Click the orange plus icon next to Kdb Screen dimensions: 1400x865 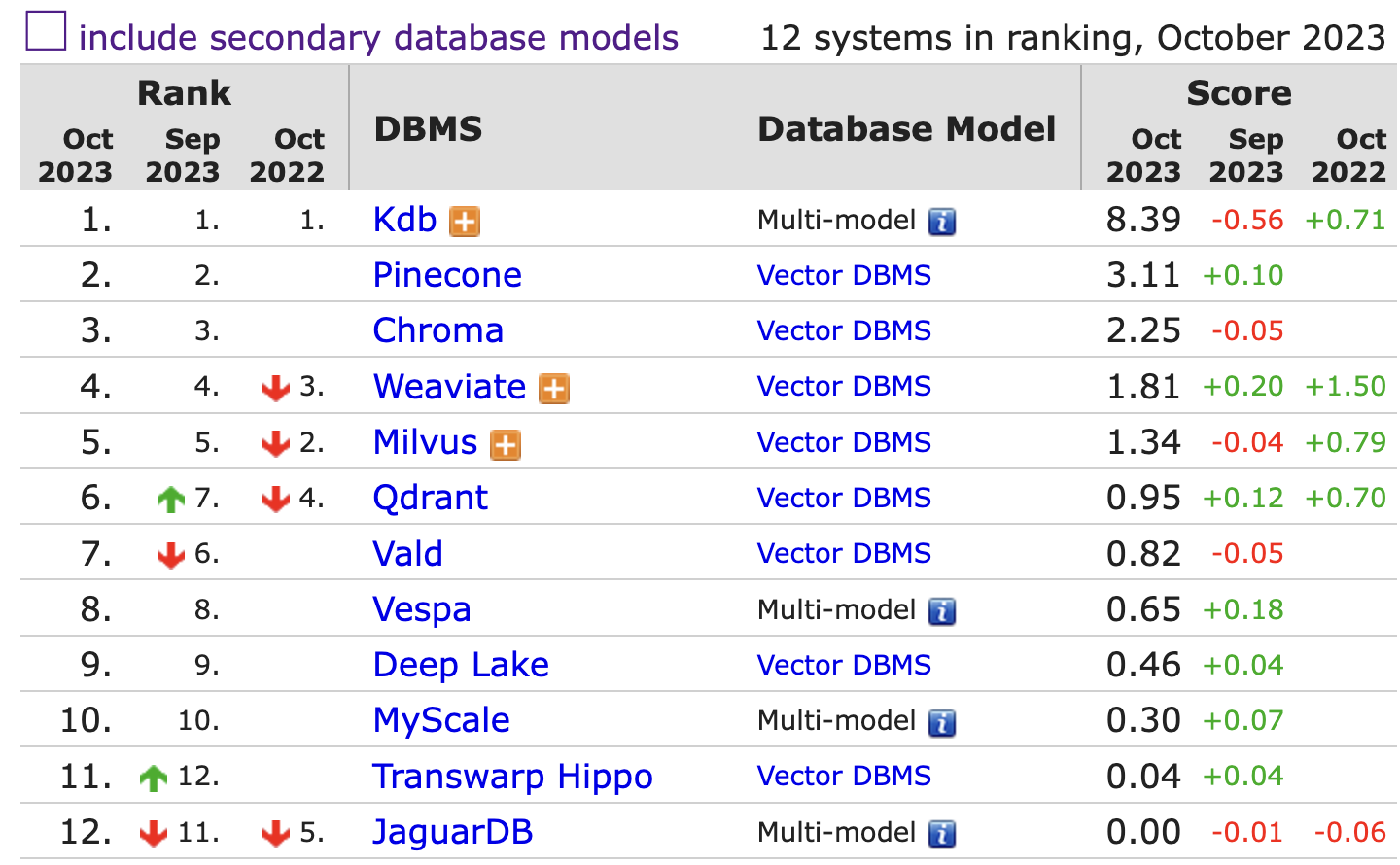click(465, 221)
